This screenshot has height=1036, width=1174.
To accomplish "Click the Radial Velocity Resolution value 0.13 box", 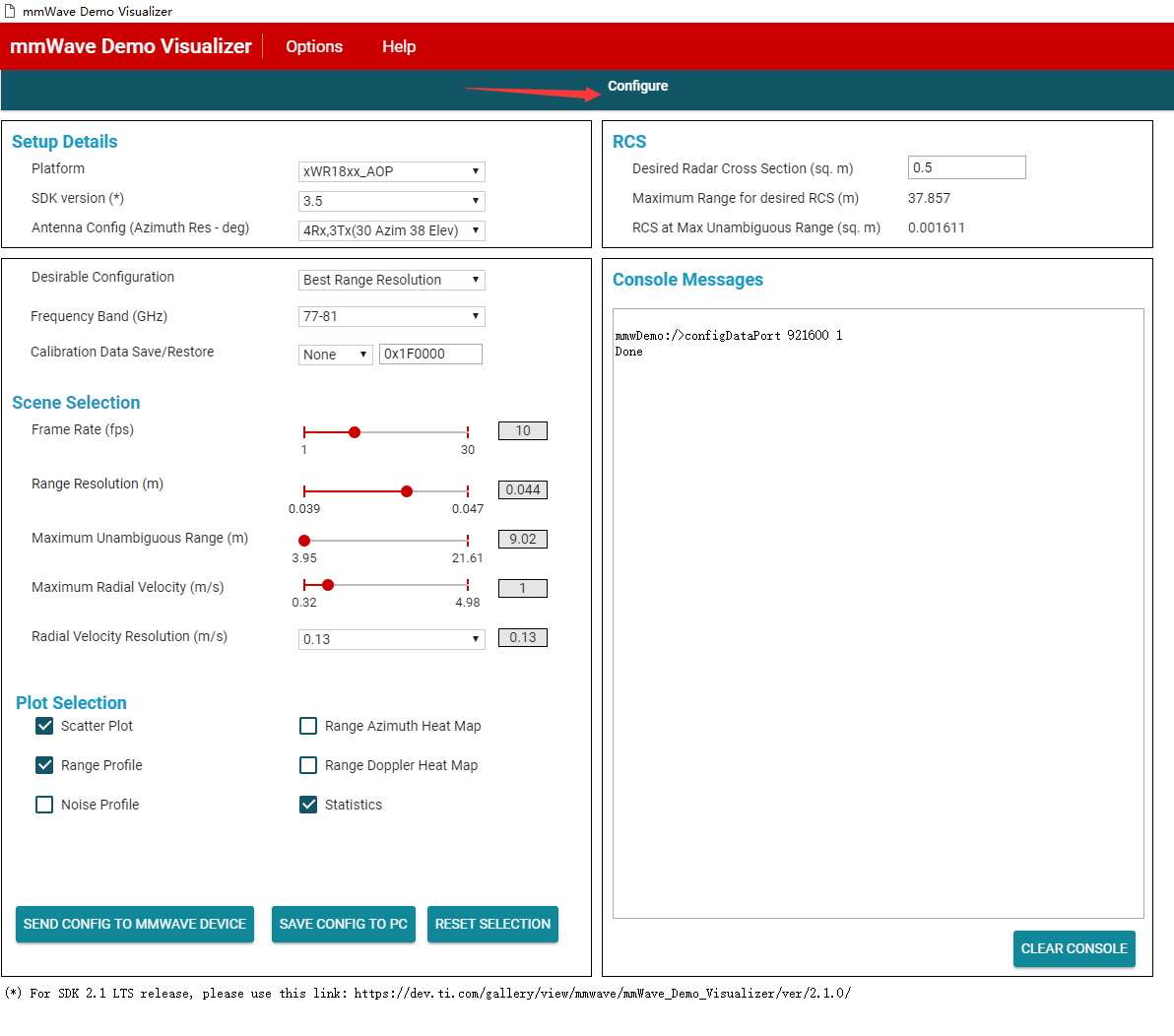I will (x=523, y=638).
